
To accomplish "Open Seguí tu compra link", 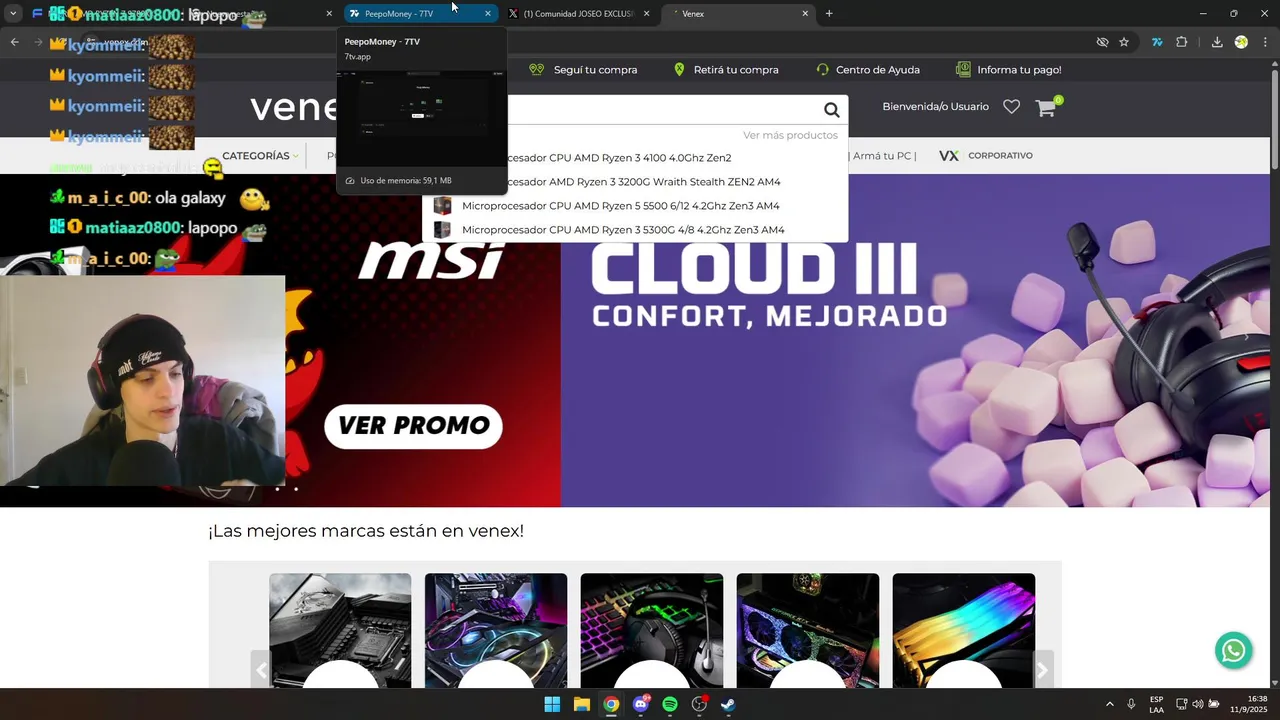I will (583, 70).
